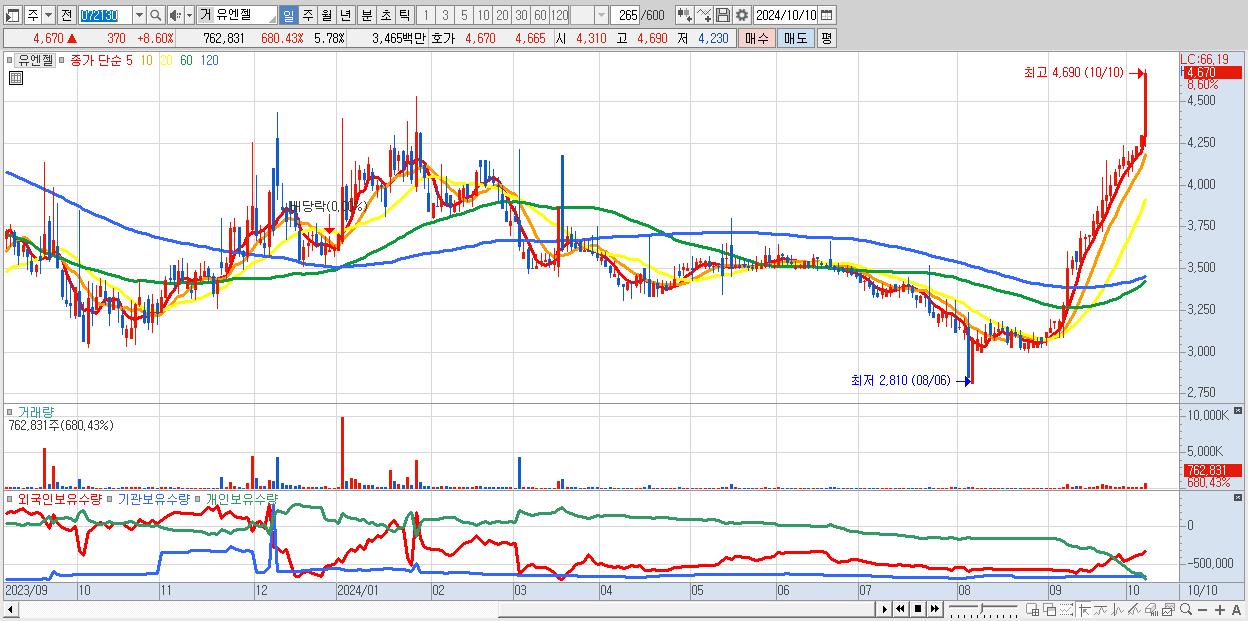The height and width of the screenshot is (621, 1248).
Task: Switch to tick chart 틱 tab
Action: point(404,15)
